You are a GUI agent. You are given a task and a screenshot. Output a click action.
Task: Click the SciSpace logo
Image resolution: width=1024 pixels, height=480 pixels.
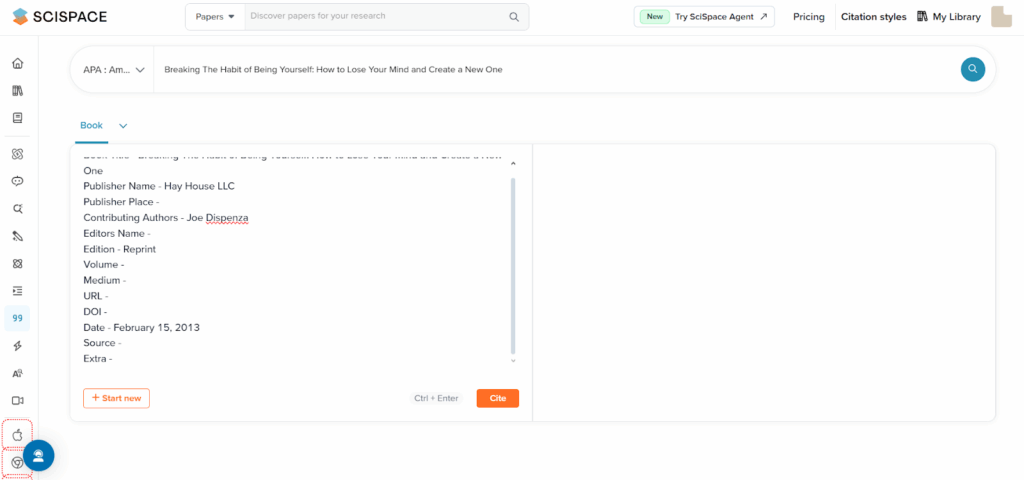pyautogui.click(x=59, y=16)
